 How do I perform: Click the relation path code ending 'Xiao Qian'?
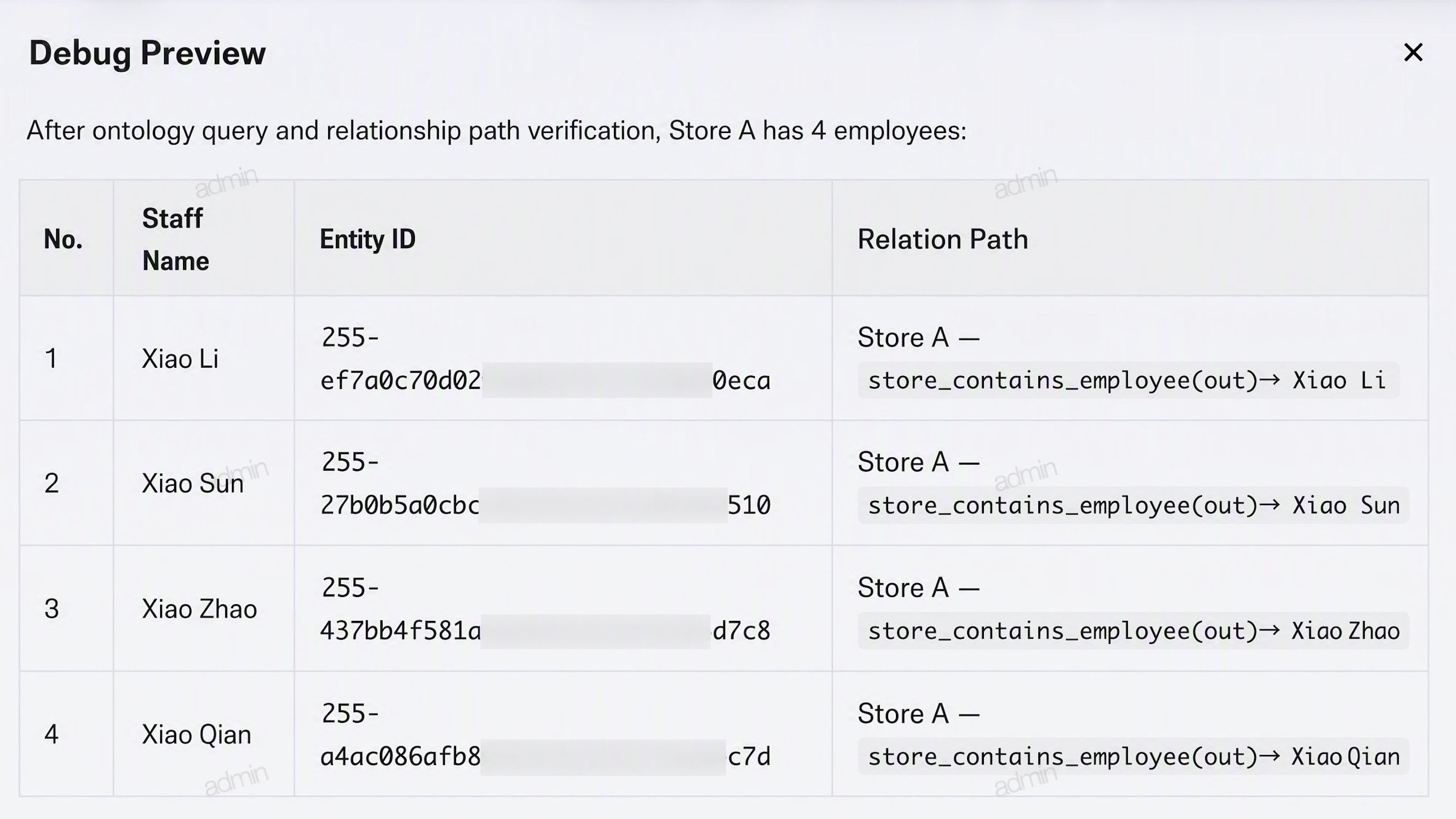click(x=1133, y=757)
